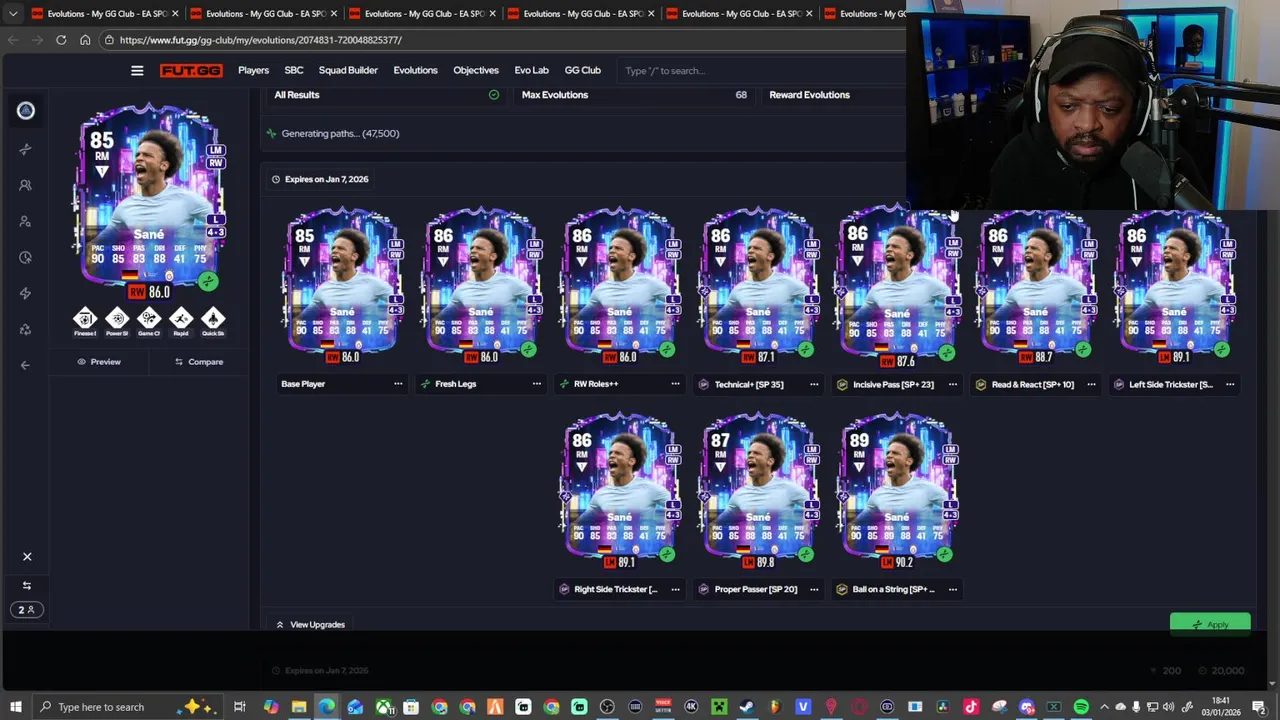The width and height of the screenshot is (1280, 720).
Task: Open the hamburger menu beside FUT.GG logo
Action: pos(137,71)
